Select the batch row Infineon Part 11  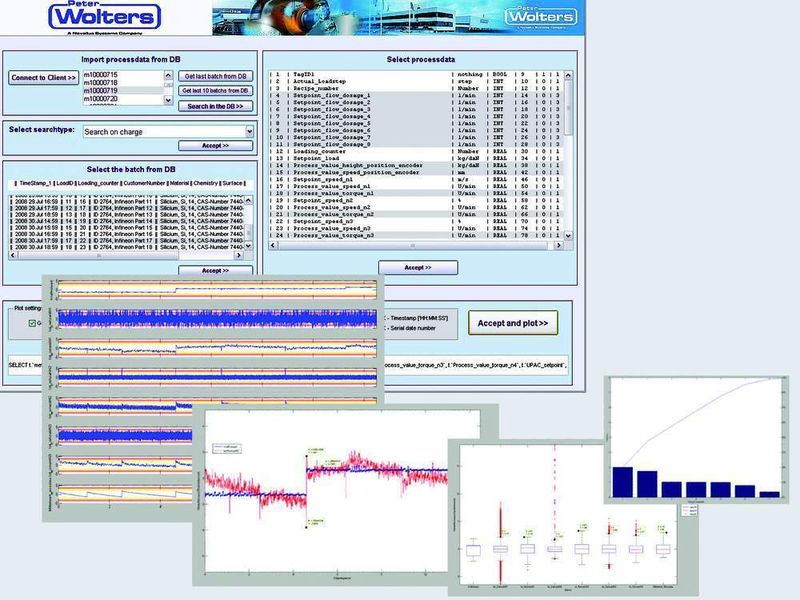tap(127, 202)
